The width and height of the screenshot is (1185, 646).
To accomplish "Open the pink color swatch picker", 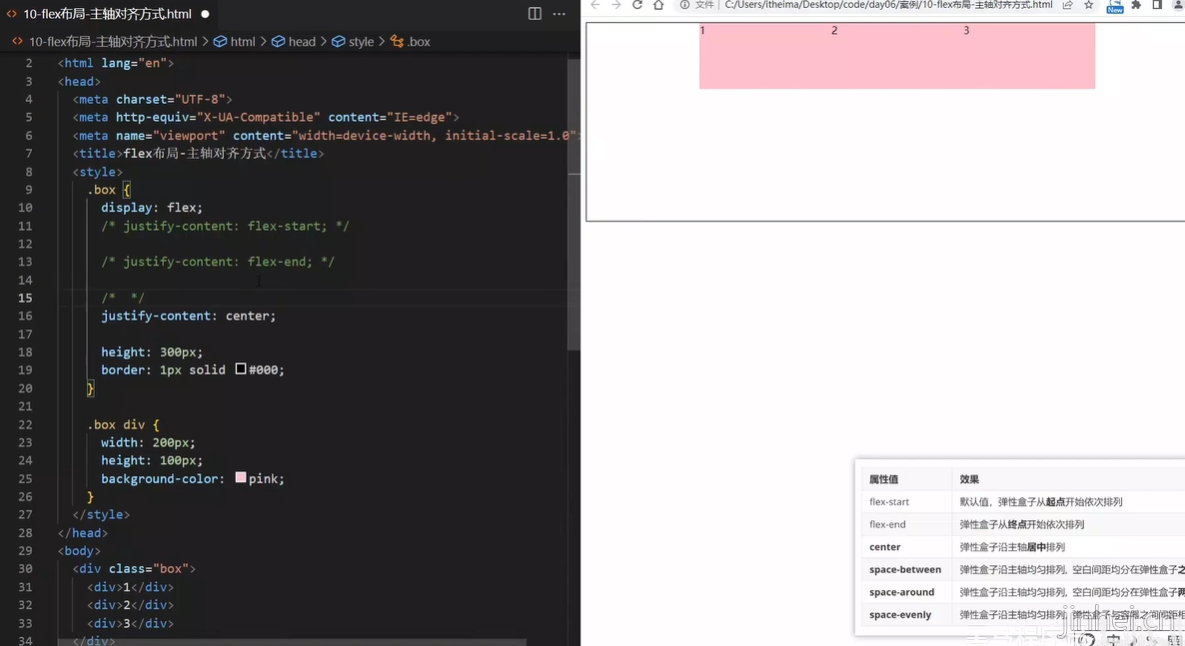I will 240,478.
